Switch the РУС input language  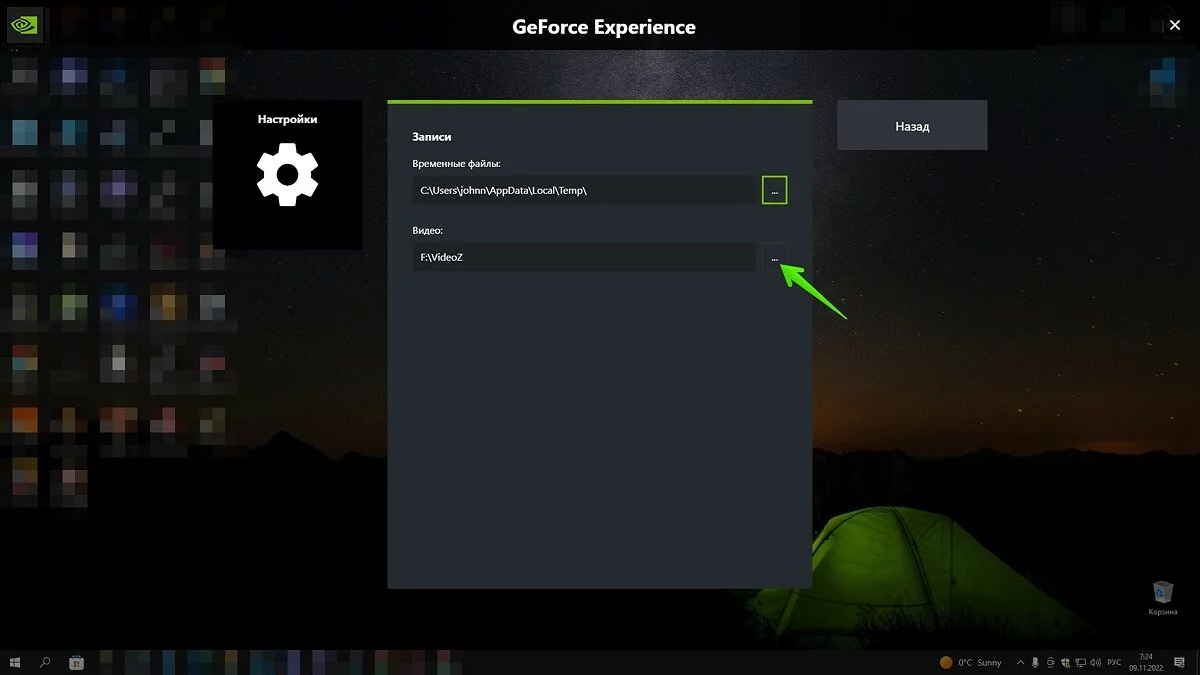[1113, 662]
